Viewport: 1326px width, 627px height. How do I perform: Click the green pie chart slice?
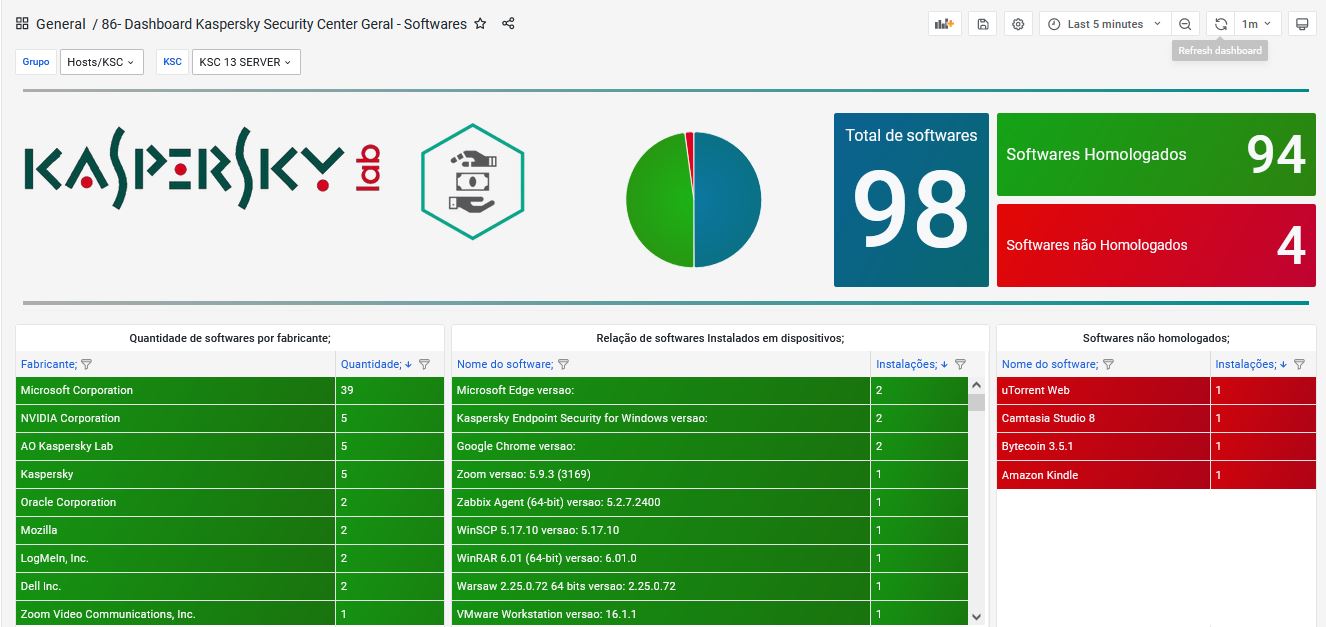[x=658, y=200]
